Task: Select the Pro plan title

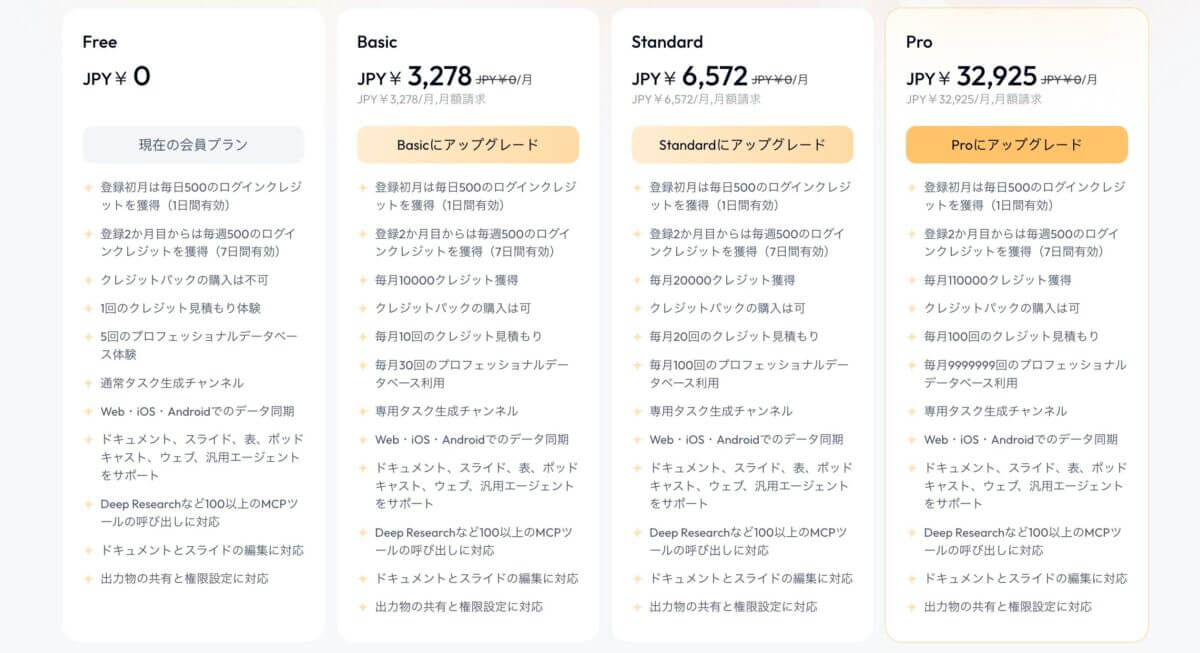Action: [919, 42]
